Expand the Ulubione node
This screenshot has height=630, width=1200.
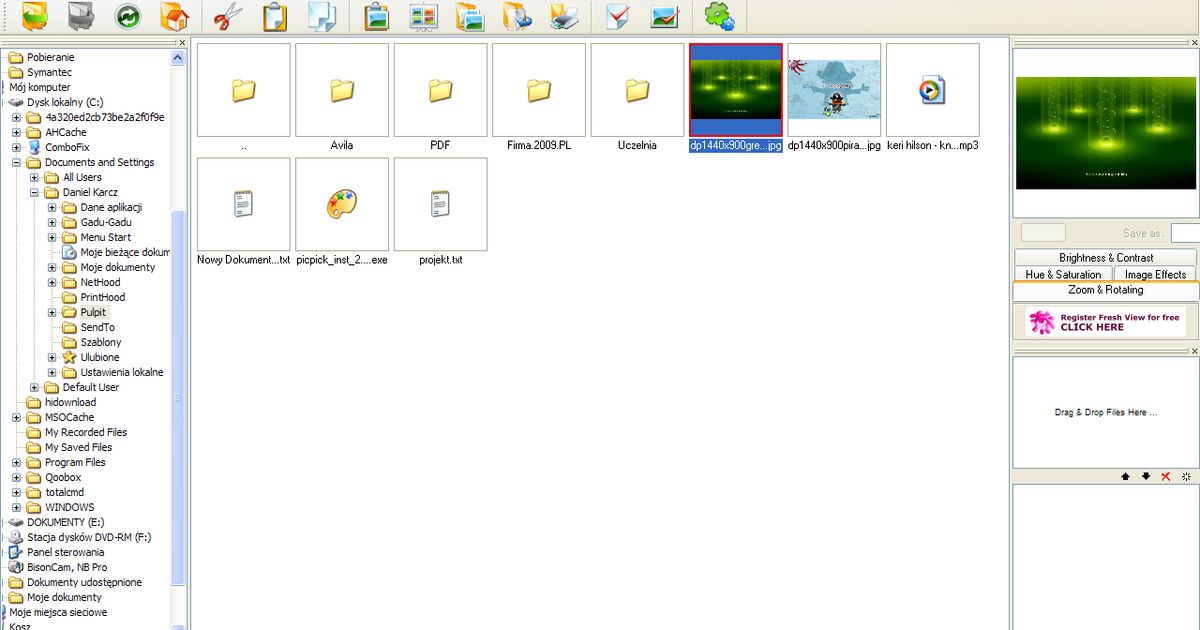click(52, 357)
